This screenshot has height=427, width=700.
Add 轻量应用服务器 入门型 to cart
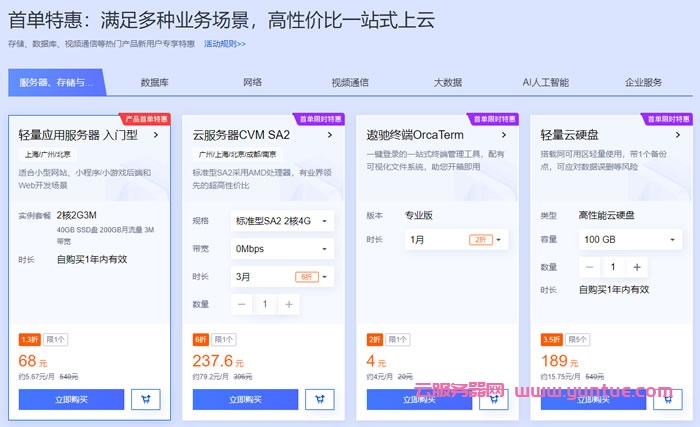[147, 399]
